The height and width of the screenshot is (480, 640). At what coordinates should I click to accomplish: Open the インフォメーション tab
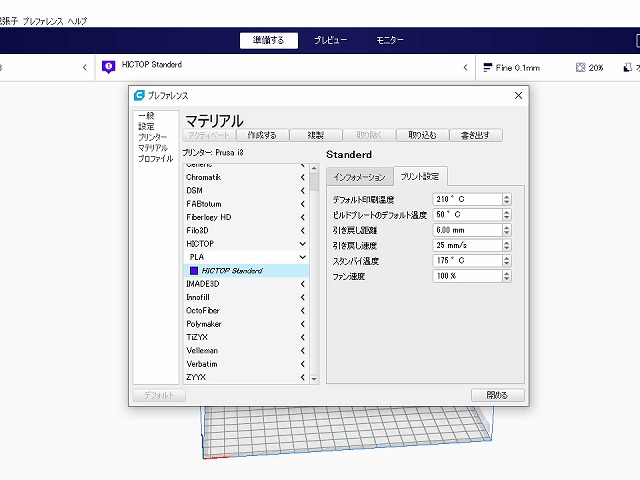pyautogui.click(x=360, y=177)
